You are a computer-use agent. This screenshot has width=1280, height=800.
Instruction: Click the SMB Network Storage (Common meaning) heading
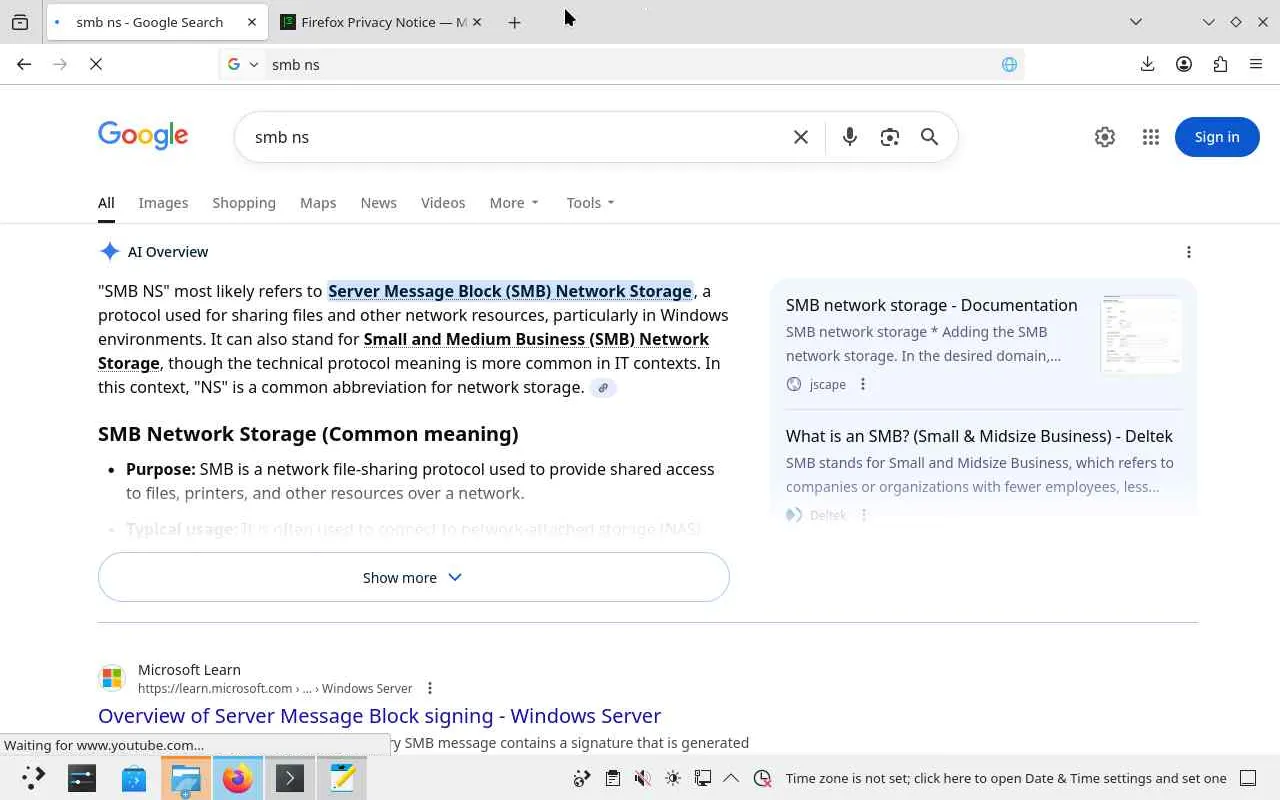[x=308, y=434]
